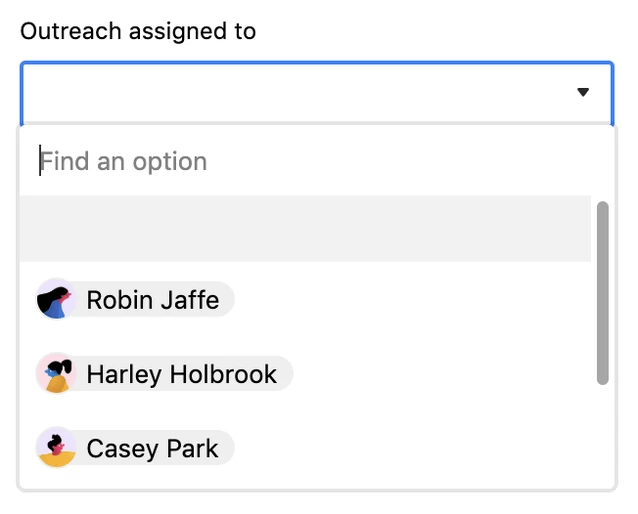Choose the Robin Jaffe name label
The height and width of the screenshot is (514, 638).
153,300
